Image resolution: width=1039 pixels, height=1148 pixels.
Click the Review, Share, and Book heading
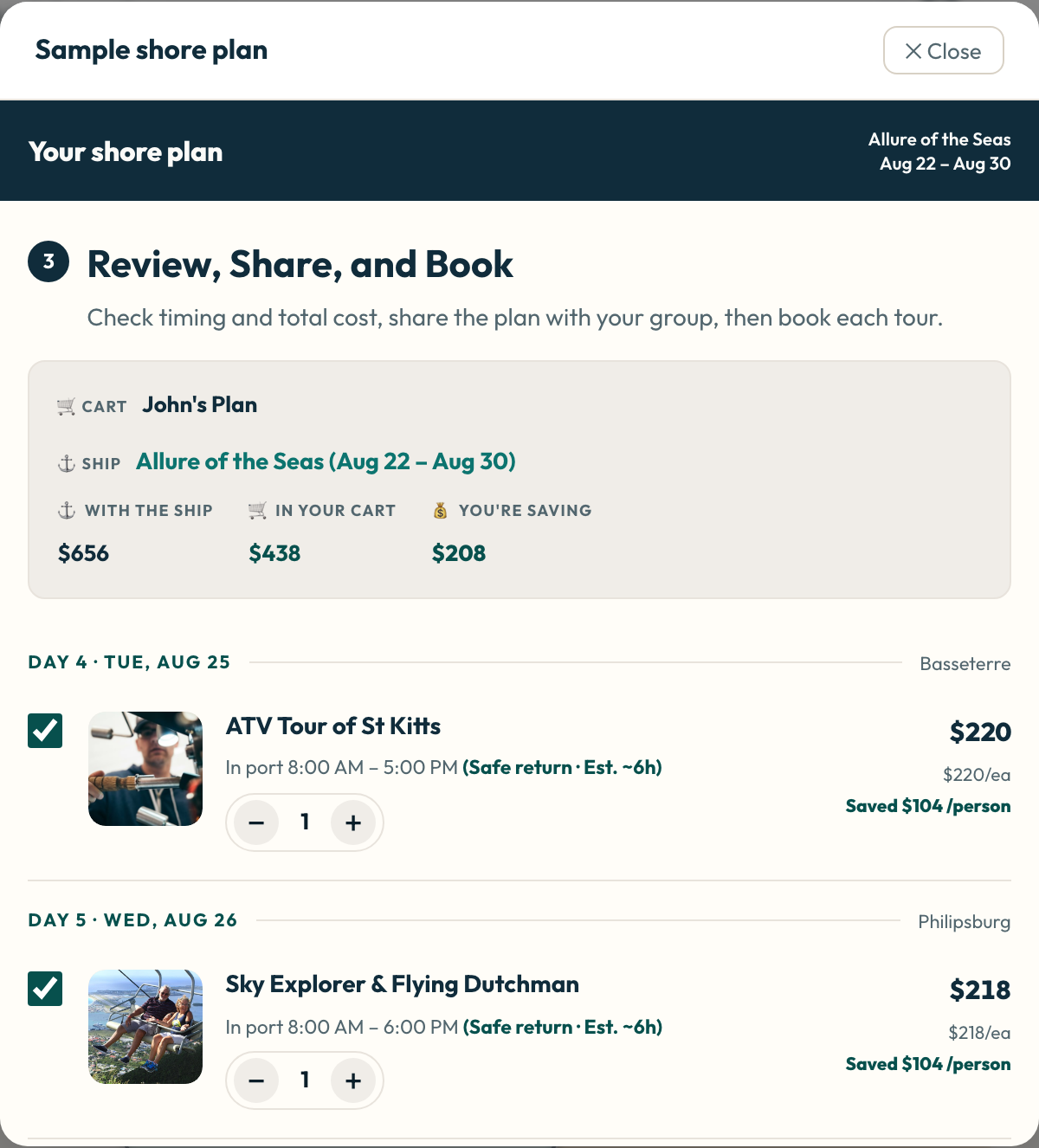tap(300, 265)
